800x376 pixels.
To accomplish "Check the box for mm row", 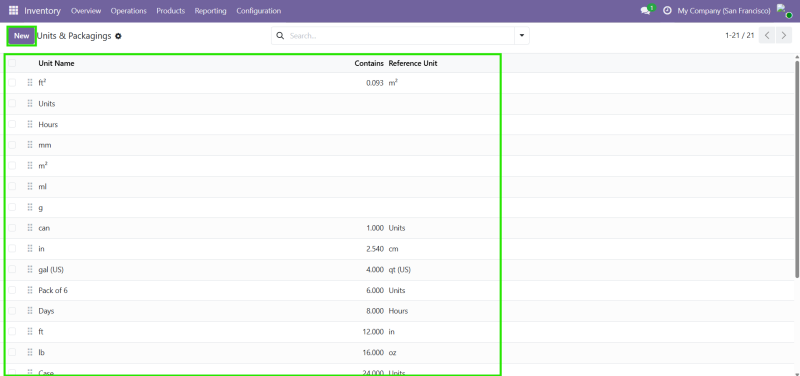I will pyautogui.click(x=12, y=145).
